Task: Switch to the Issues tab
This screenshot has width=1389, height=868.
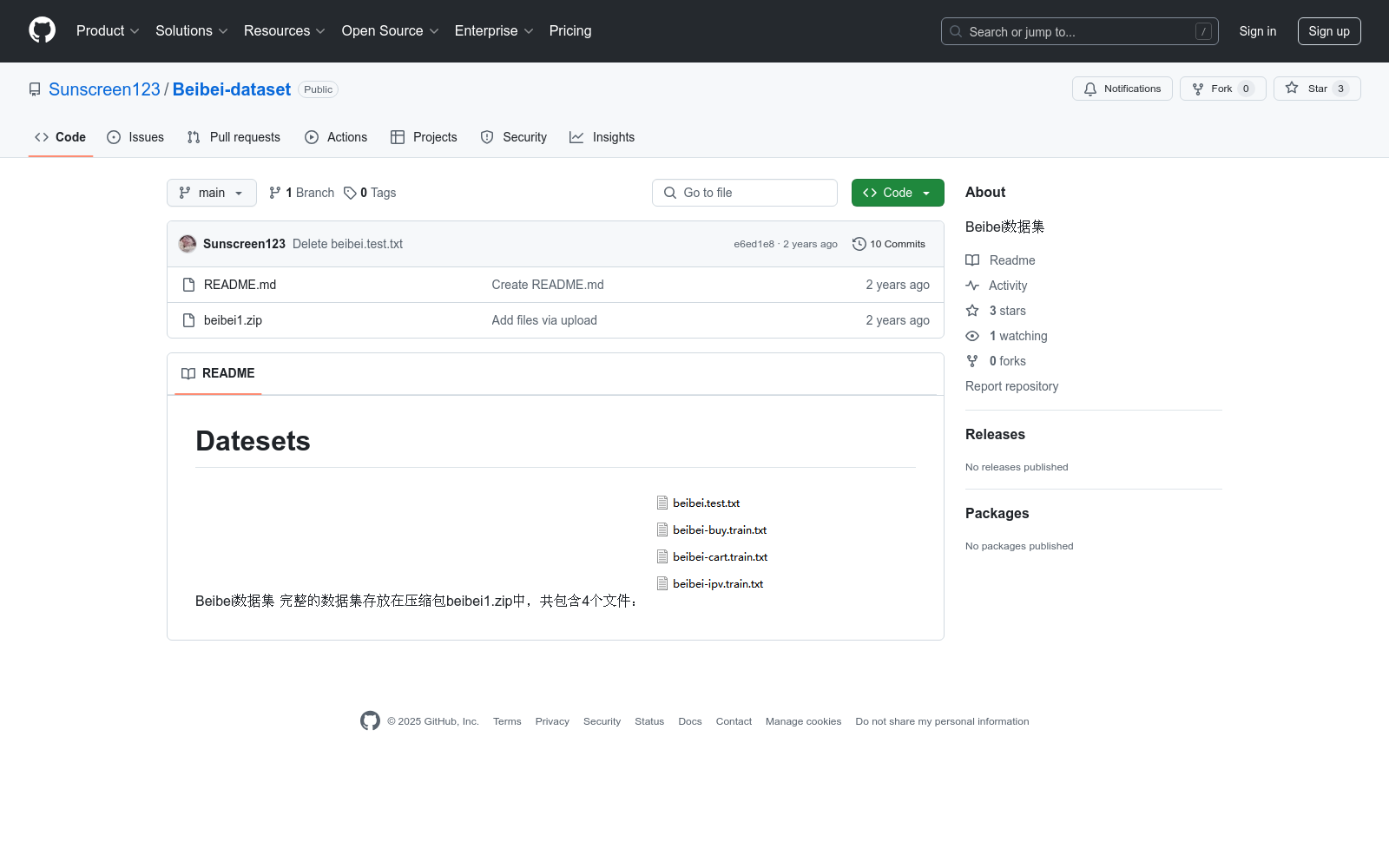Action: 135,137
